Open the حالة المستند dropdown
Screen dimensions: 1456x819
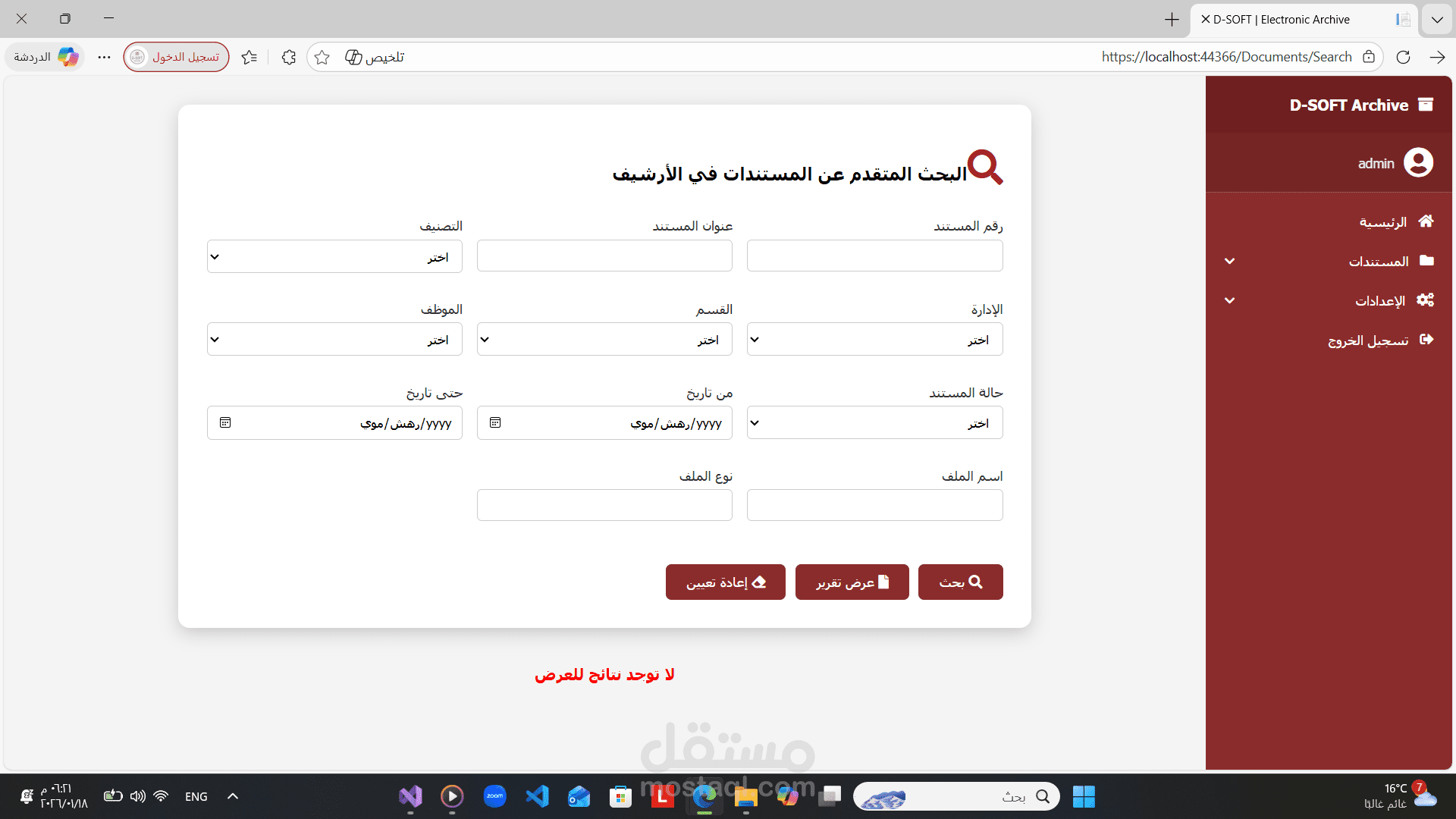pyautogui.click(x=874, y=422)
